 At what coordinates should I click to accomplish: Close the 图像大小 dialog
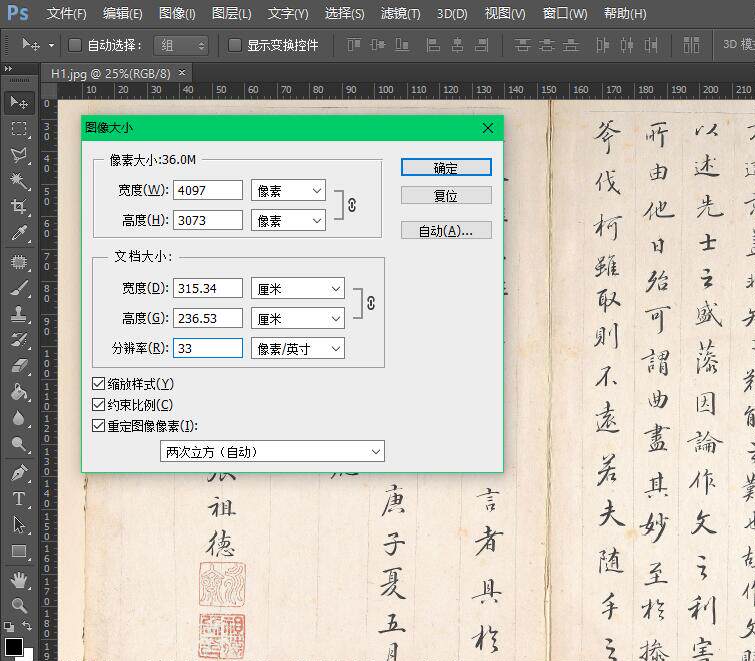[x=488, y=128]
